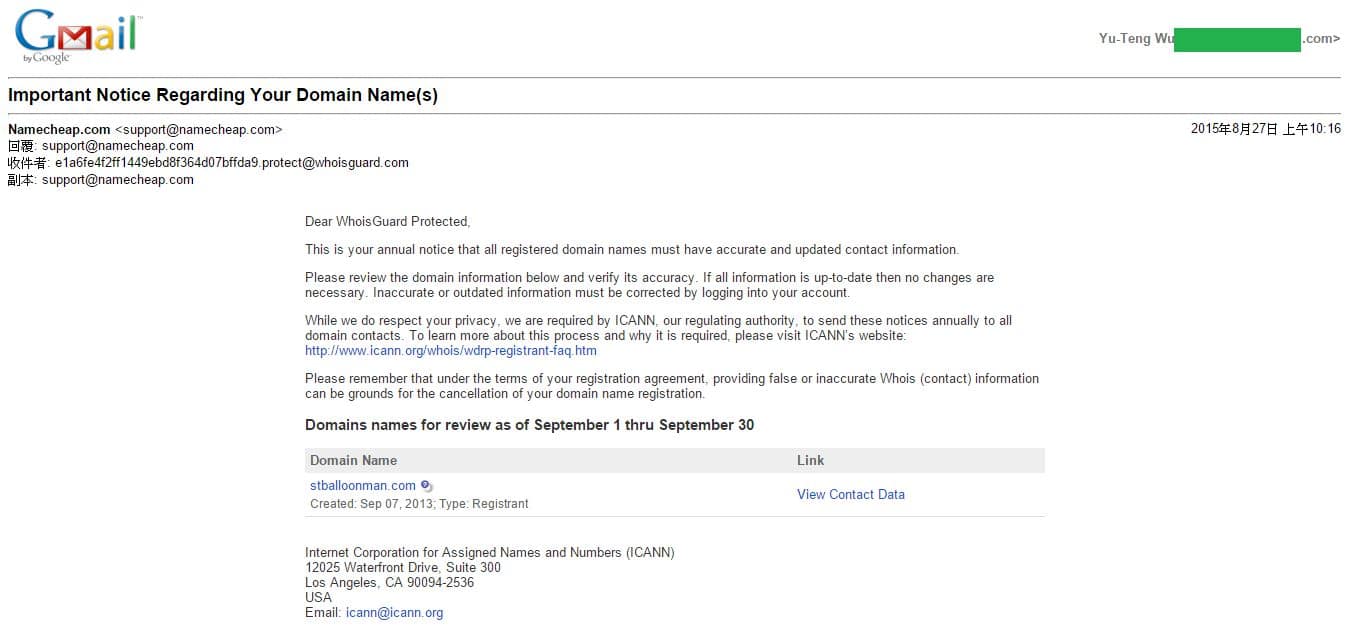1349x626 pixels.
Task: Click the Link column header
Action: [x=810, y=460]
